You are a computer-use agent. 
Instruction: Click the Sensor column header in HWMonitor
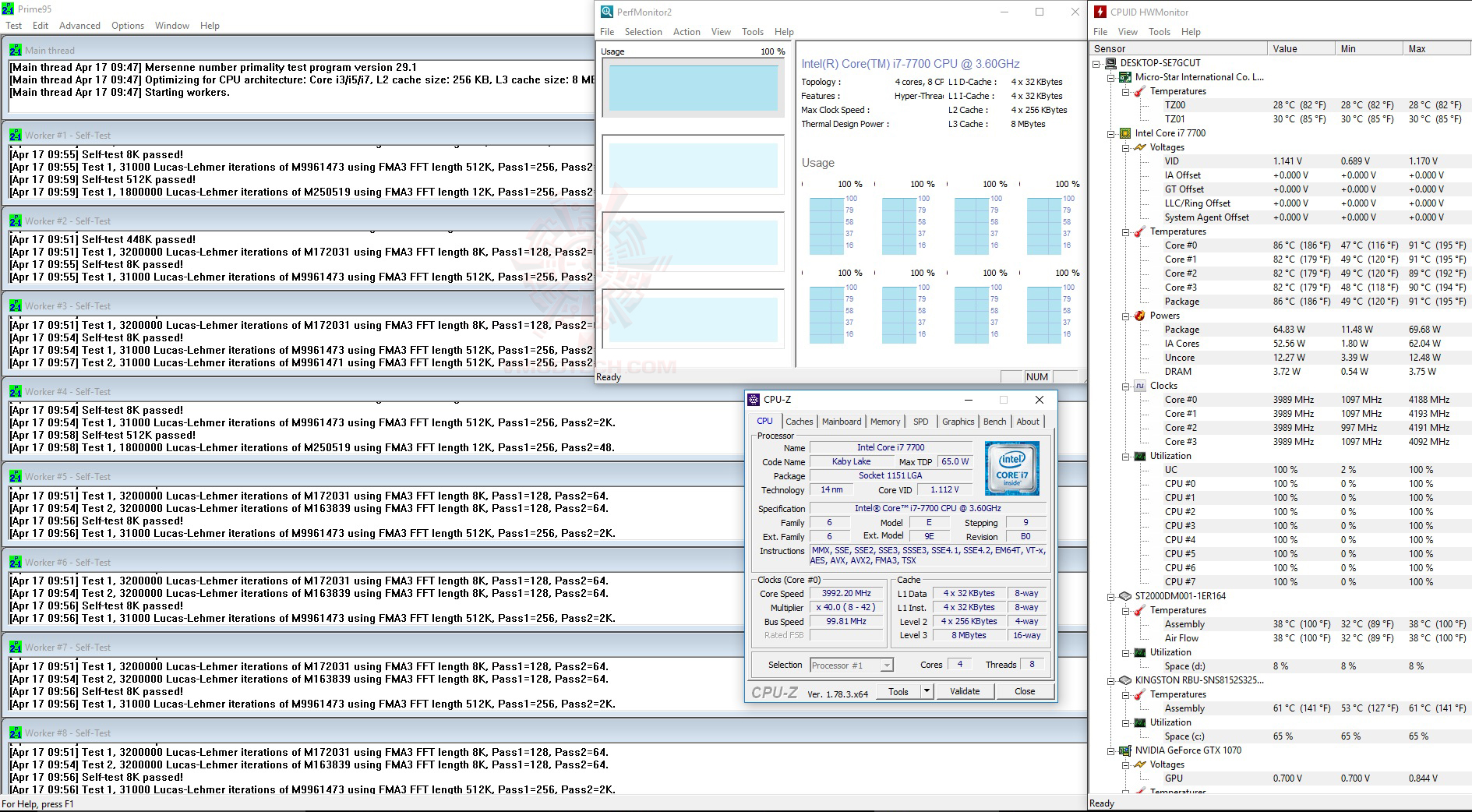tap(1178, 48)
